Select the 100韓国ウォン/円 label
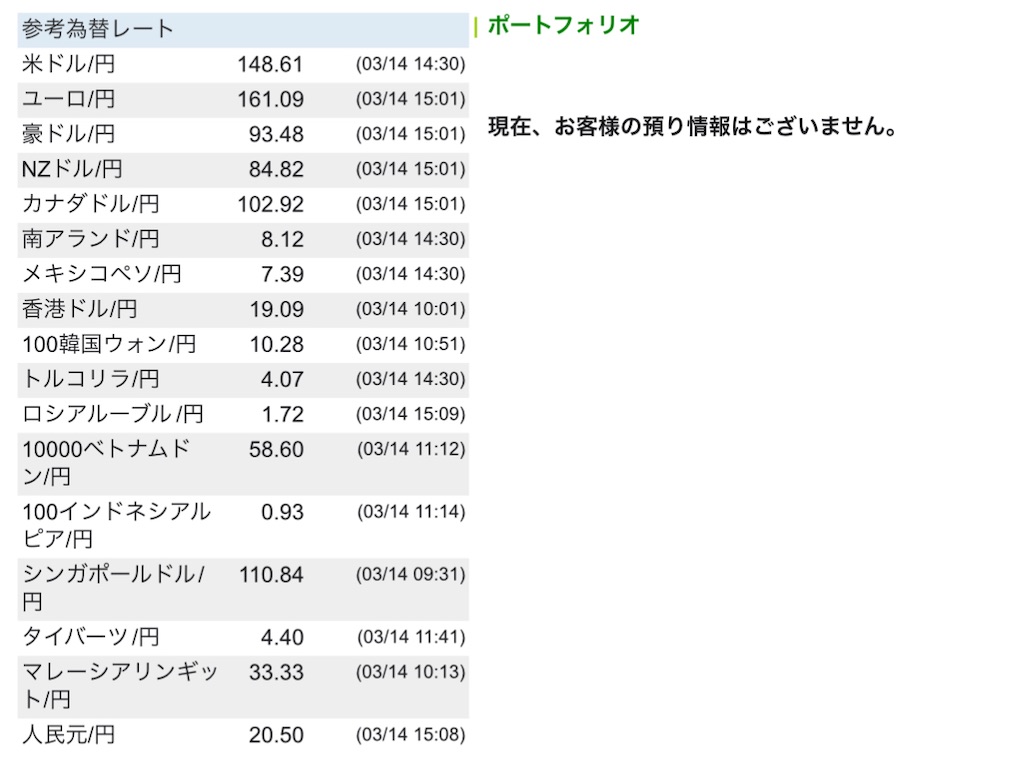The width and height of the screenshot is (1024, 763). 109,344
